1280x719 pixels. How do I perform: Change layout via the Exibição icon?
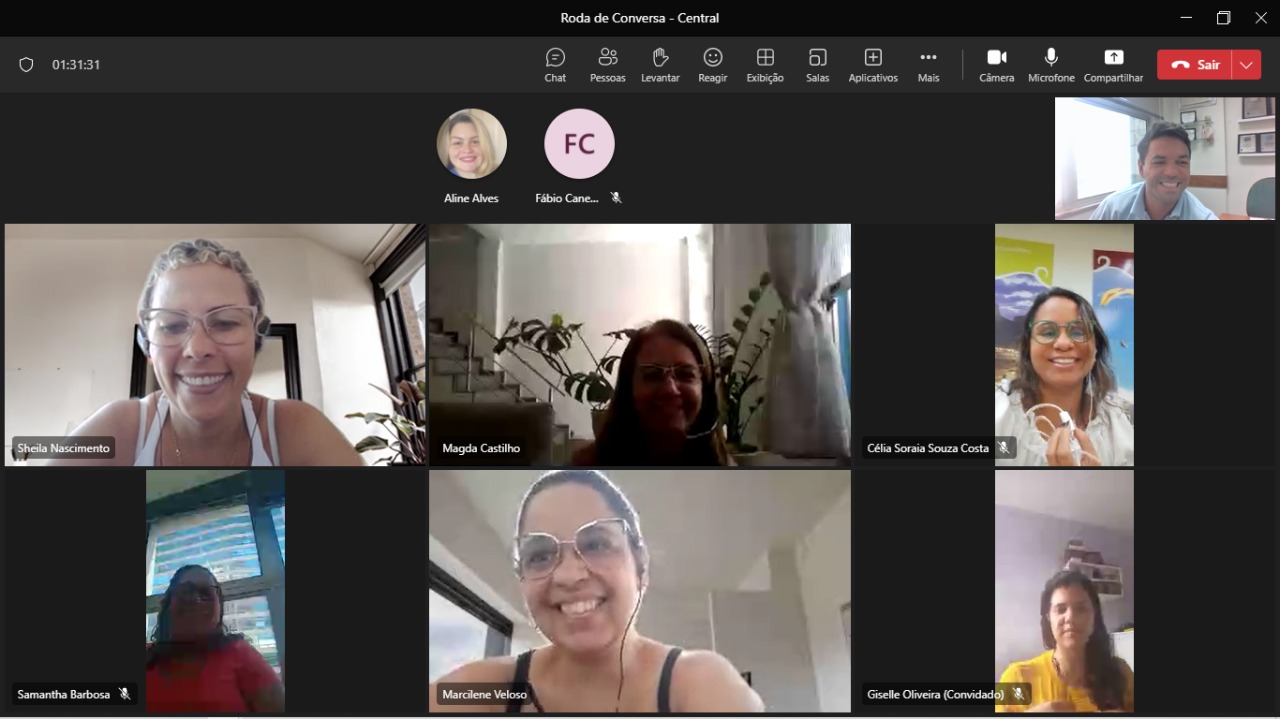(x=765, y=64)
